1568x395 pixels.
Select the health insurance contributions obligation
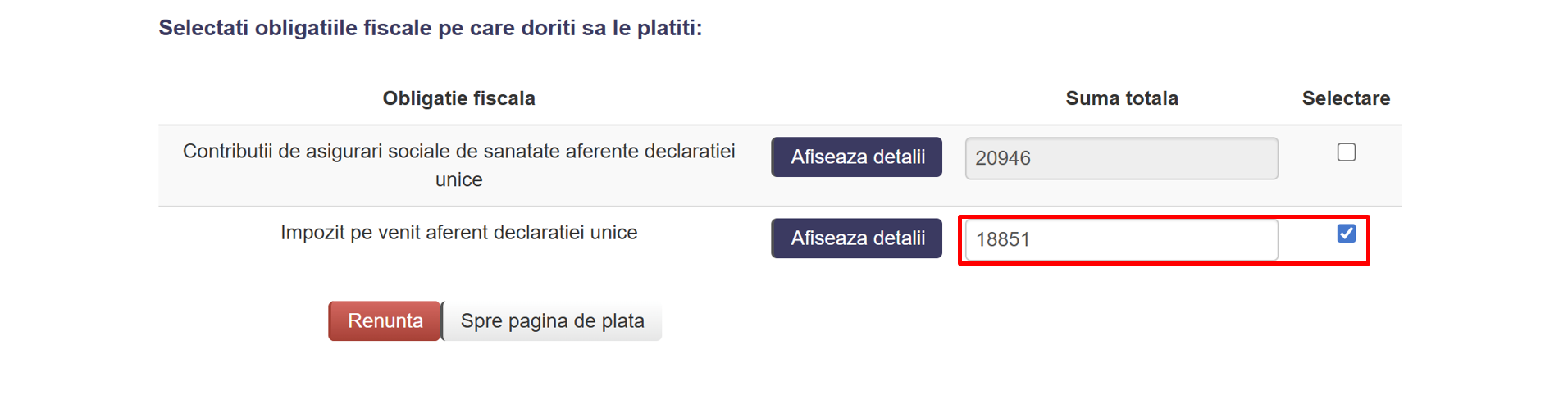1346,152
